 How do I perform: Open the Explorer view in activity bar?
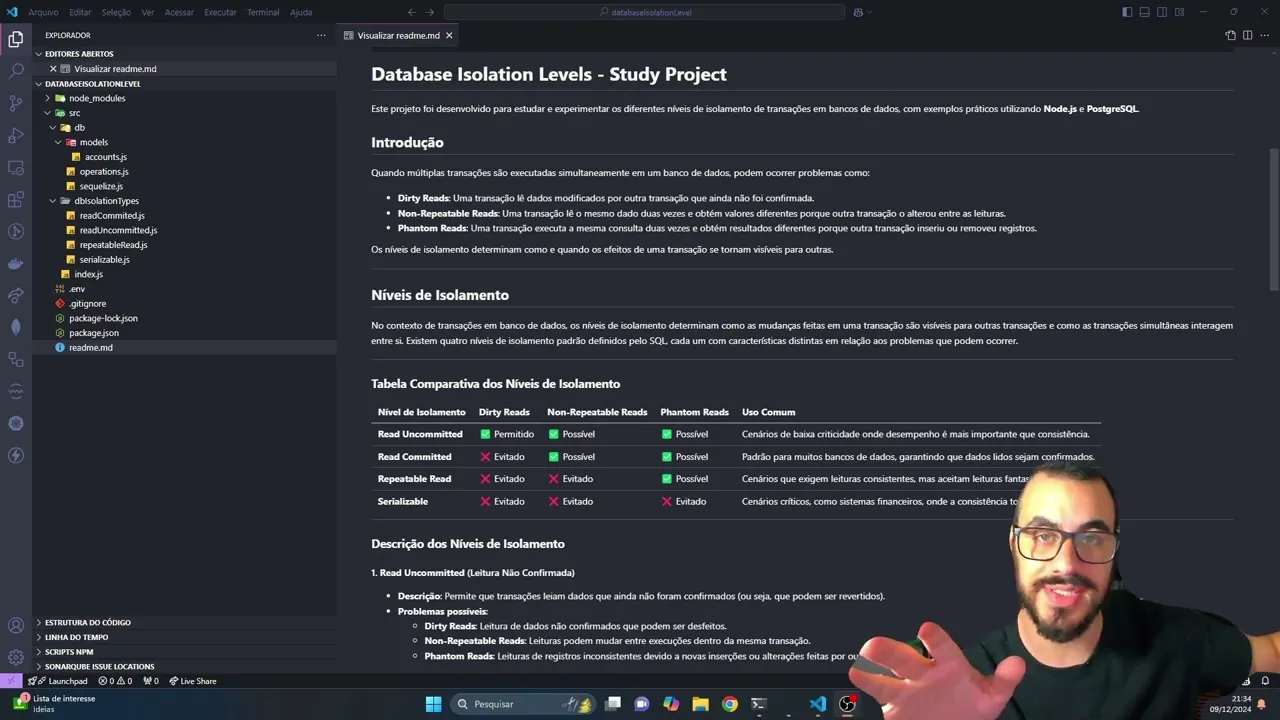pyautogui.click(x=16, y=39)
